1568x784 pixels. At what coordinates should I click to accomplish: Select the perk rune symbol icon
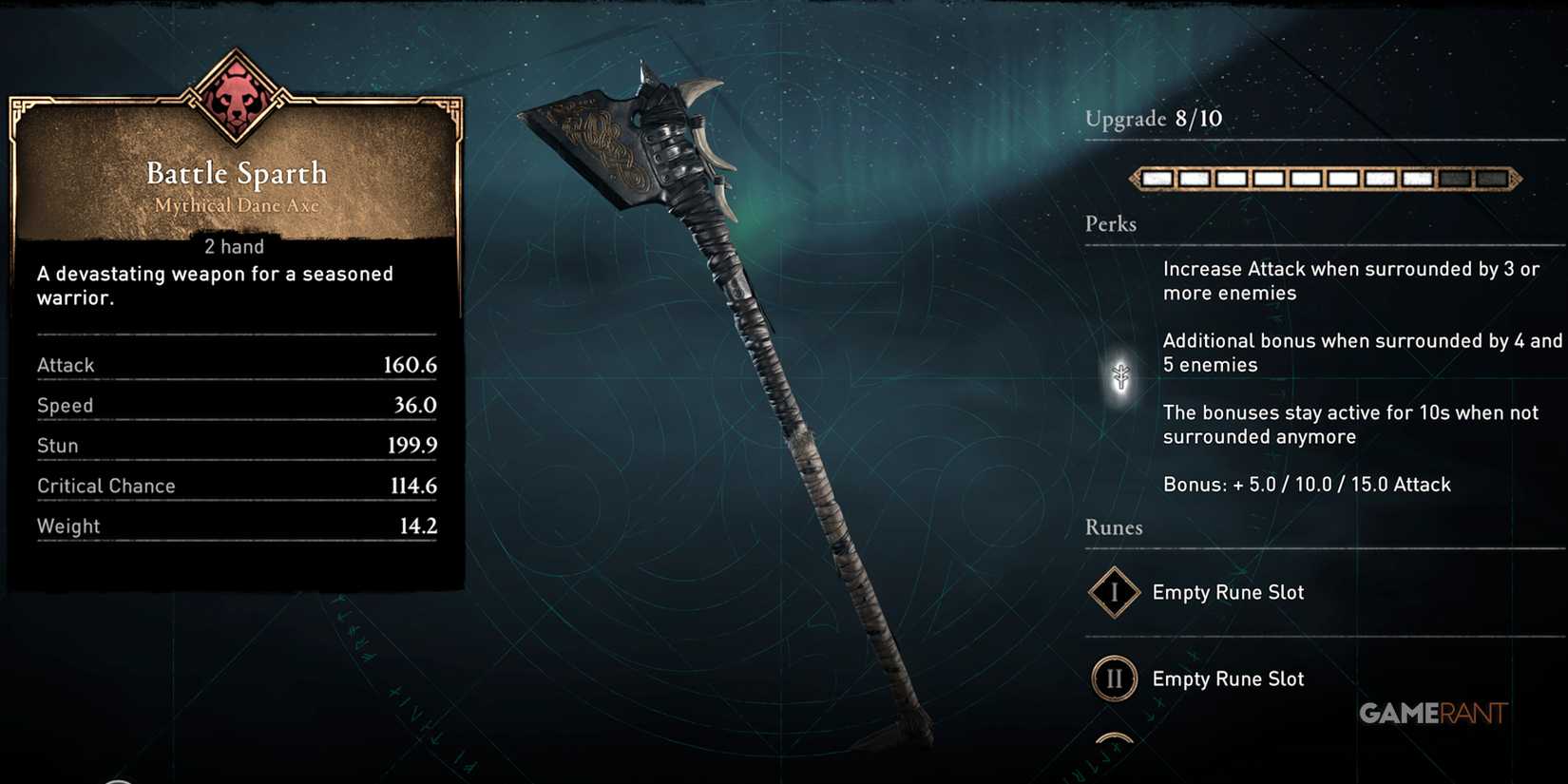pos(1121,376)
